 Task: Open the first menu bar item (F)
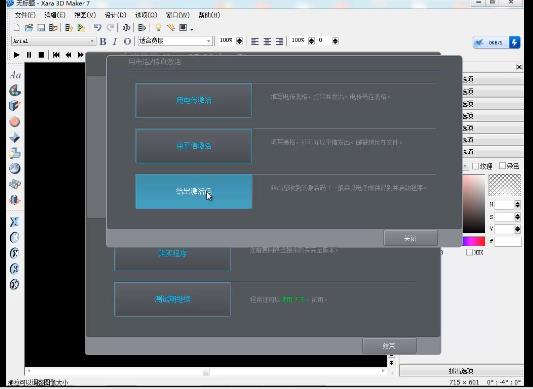click(x=25, y=15)
